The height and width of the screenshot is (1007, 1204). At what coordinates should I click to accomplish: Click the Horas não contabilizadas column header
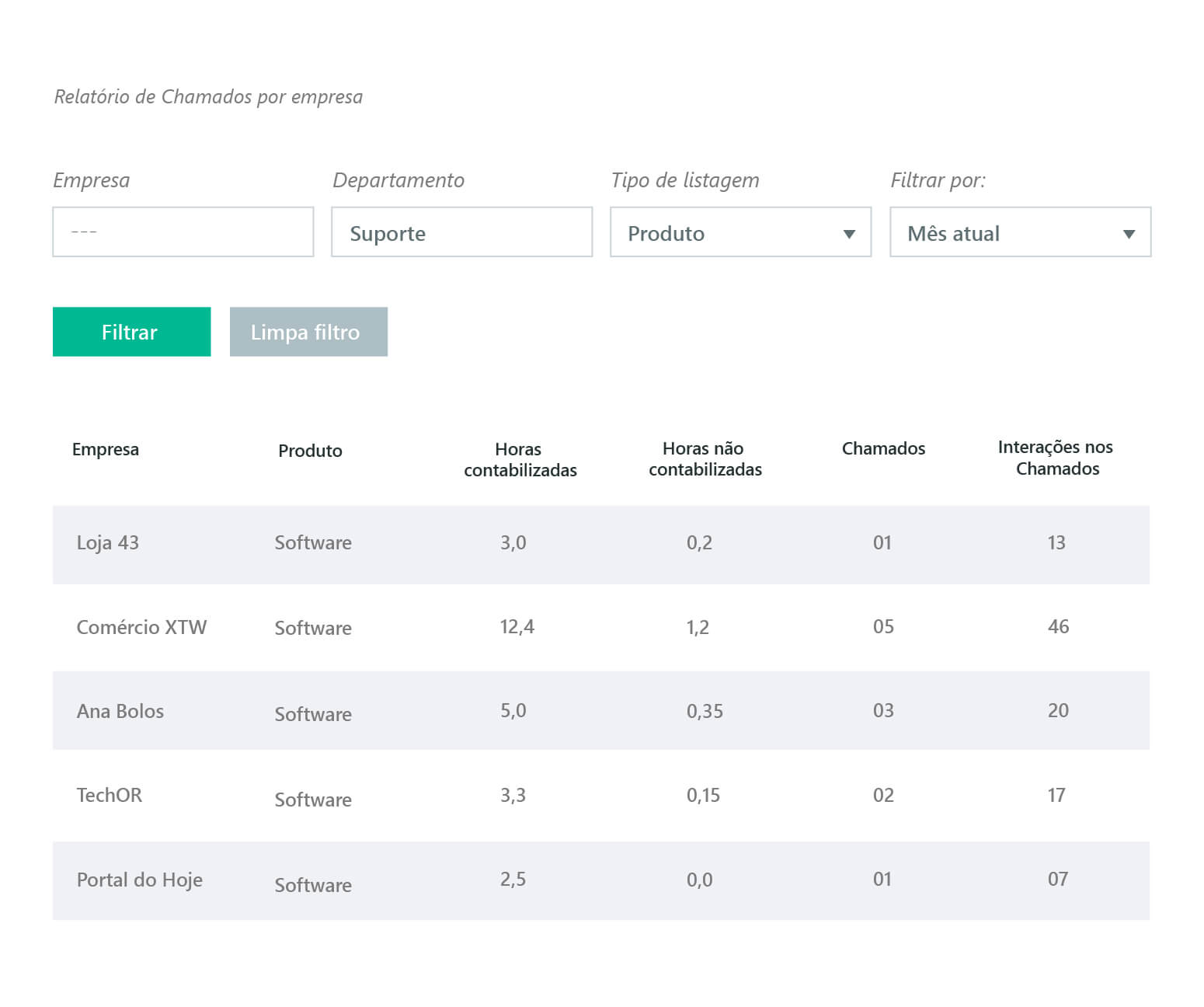[705, 458]
